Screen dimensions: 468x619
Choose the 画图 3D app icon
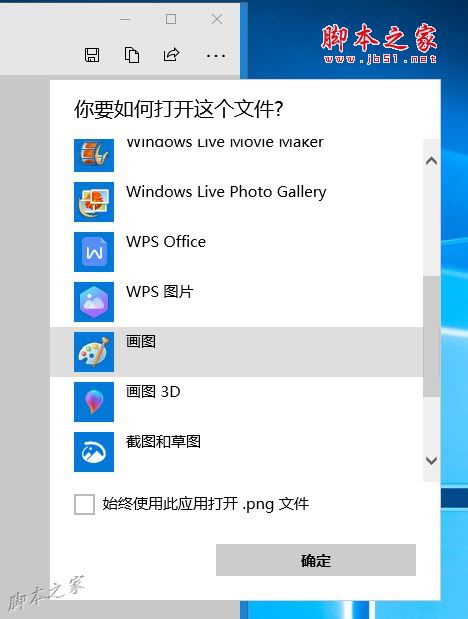click(x=94, y=402)
